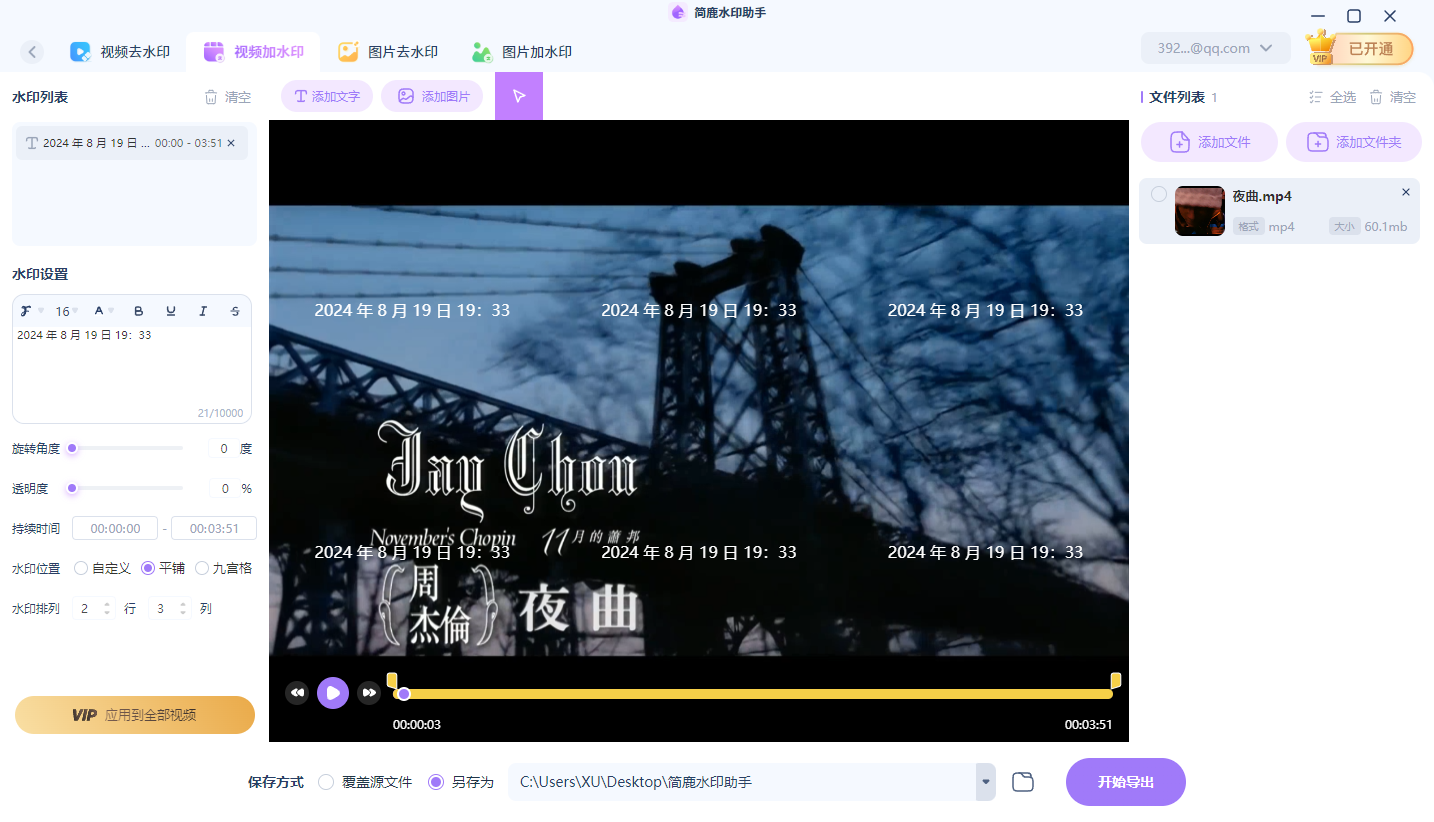Remove the 00:00 - 03:51 watermark entry
The width and height of the screenshot is (1434, 822).
[x=231, y=143]
